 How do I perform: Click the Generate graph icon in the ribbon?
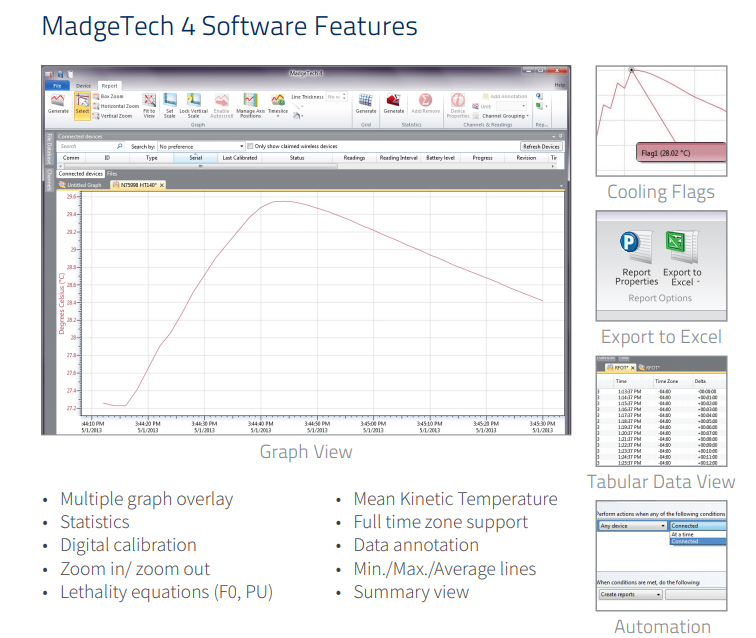point(58,100)
